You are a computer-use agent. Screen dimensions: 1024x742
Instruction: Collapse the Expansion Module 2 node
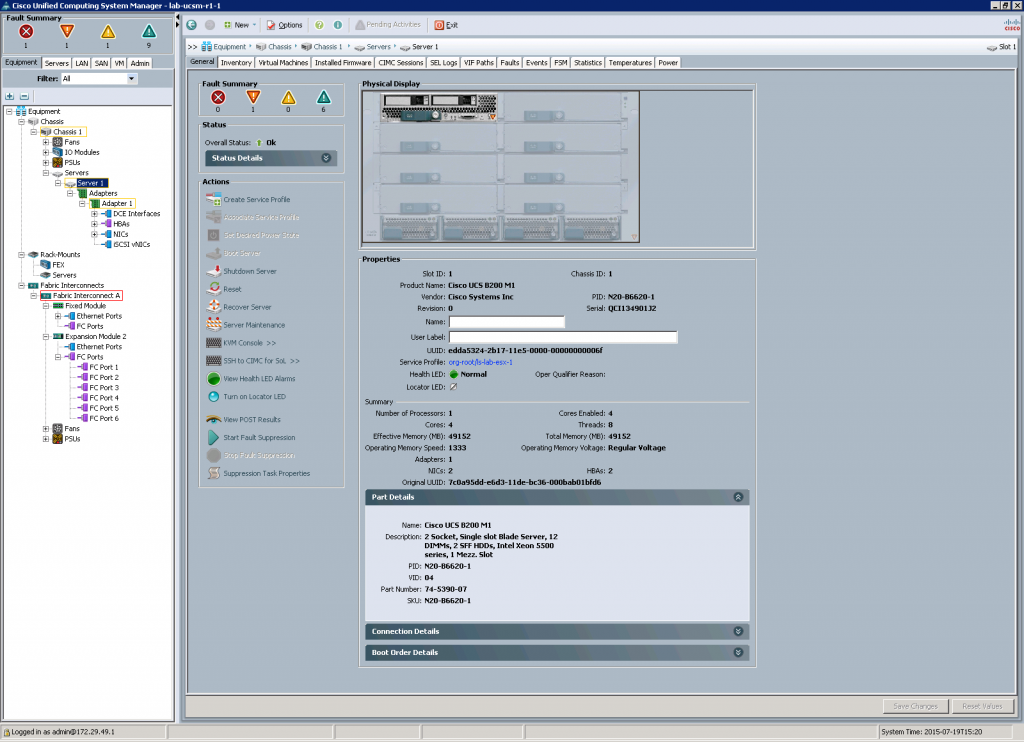point(46,336)
